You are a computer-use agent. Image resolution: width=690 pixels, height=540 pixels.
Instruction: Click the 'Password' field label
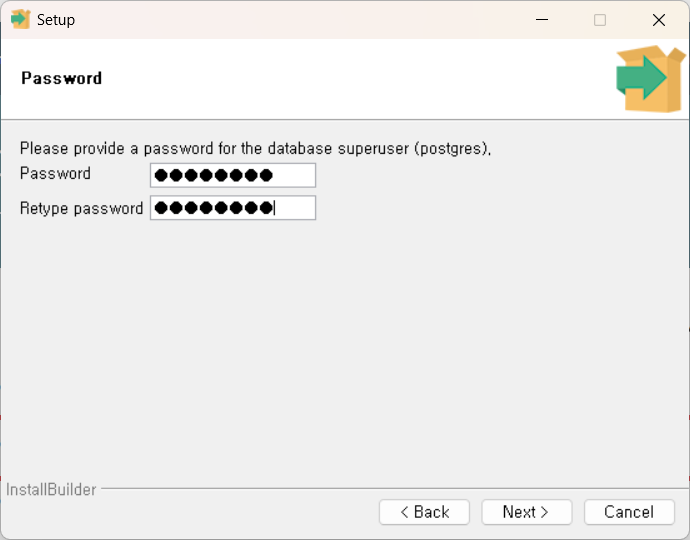point(55,173)
